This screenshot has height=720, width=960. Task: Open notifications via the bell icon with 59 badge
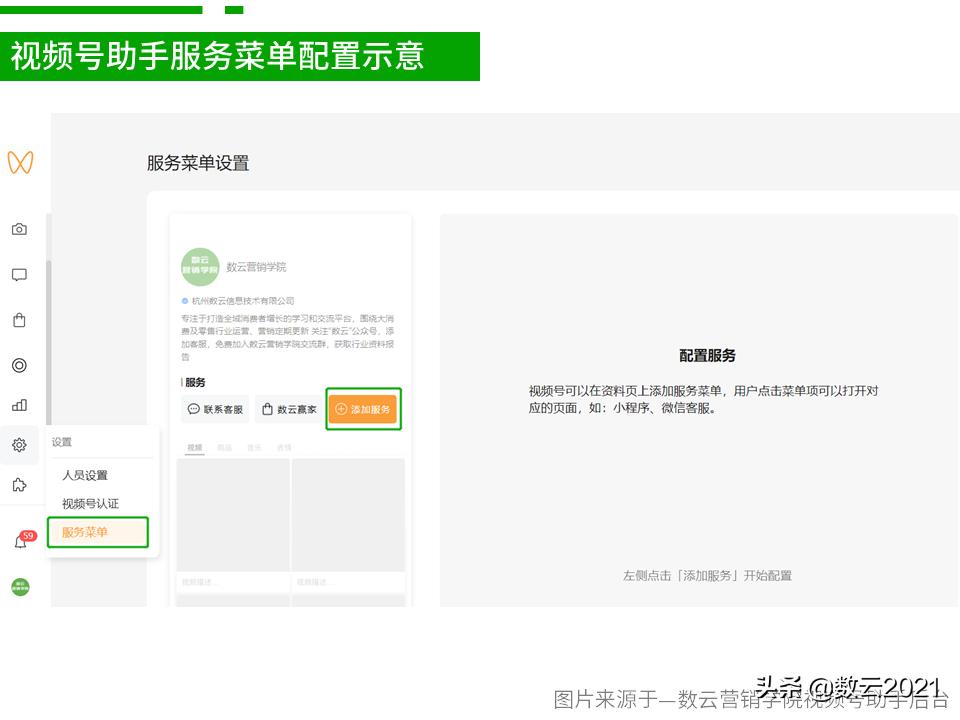coord(20,537)
